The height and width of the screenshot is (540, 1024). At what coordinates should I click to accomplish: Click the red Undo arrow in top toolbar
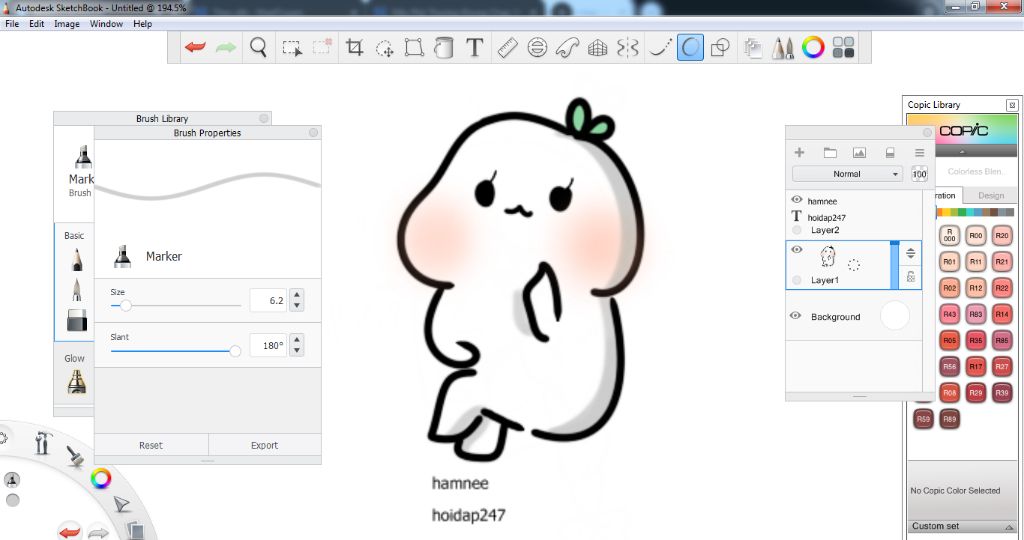click(x=195, y=47)
